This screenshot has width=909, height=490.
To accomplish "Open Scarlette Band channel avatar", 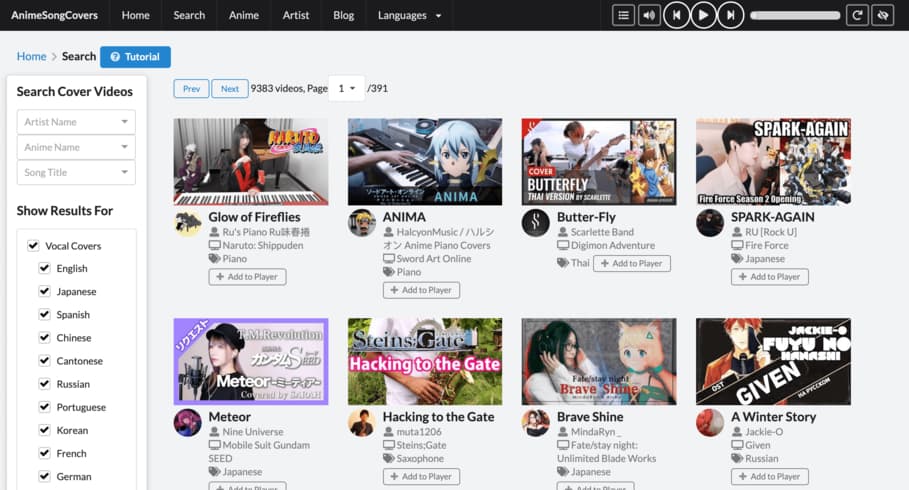I will pos(536,223).
